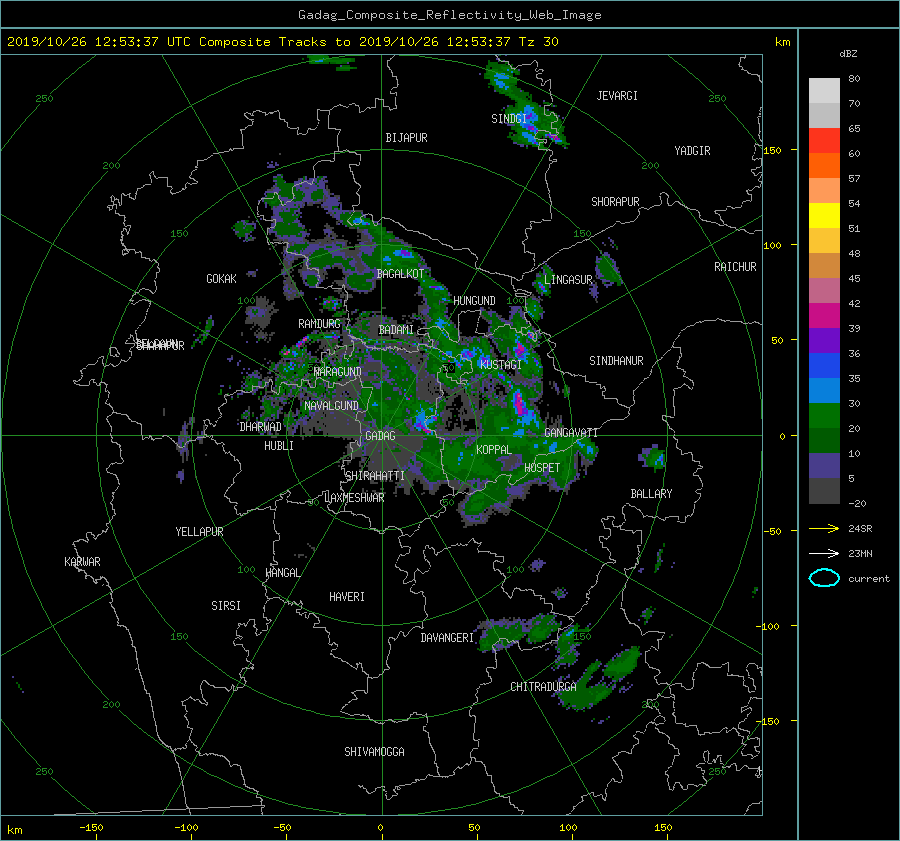Select the BAGALKOT city label
The image size is (900, 841).
click(x=400, y=274)
